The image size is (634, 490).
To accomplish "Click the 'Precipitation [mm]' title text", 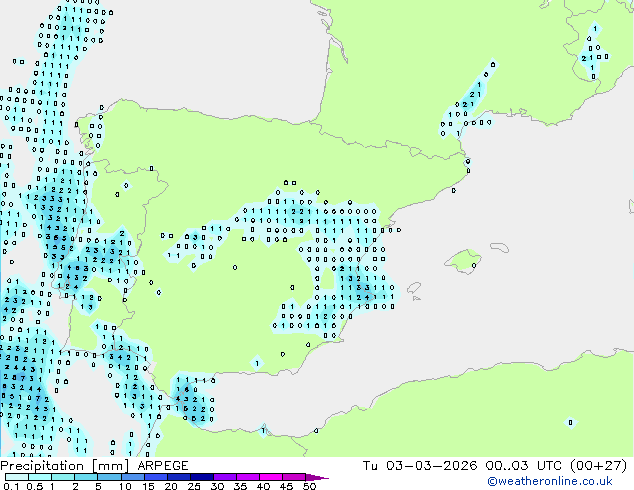I will point(65,466).
